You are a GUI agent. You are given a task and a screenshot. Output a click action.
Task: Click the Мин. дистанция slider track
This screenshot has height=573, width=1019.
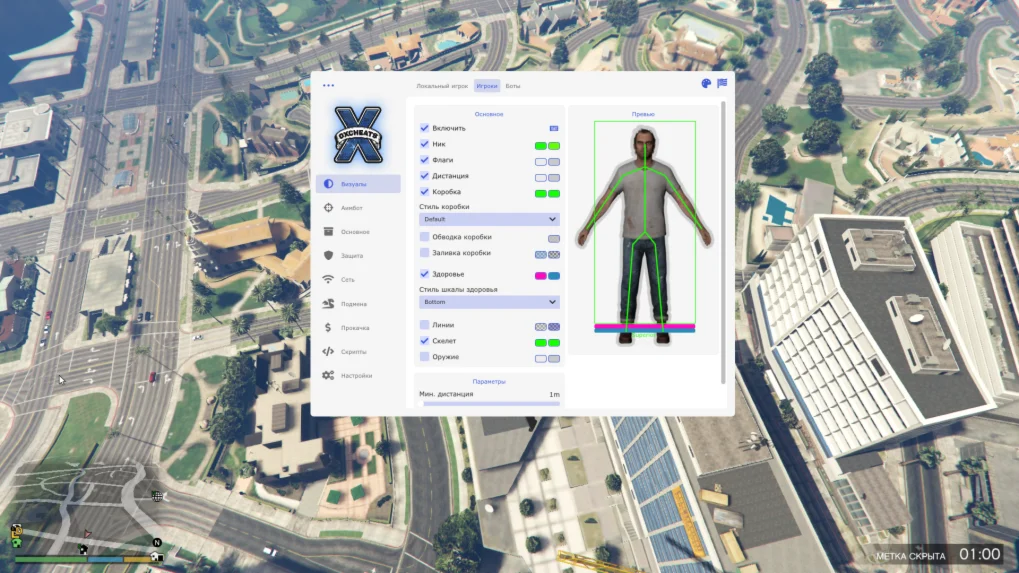(489, 404)
